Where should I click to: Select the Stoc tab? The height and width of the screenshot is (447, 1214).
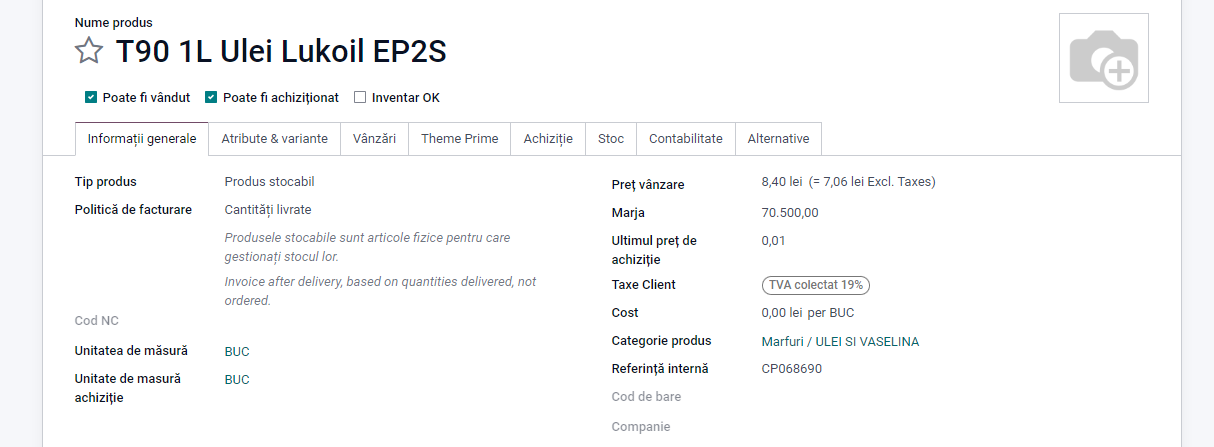click(x=610, y=139)
